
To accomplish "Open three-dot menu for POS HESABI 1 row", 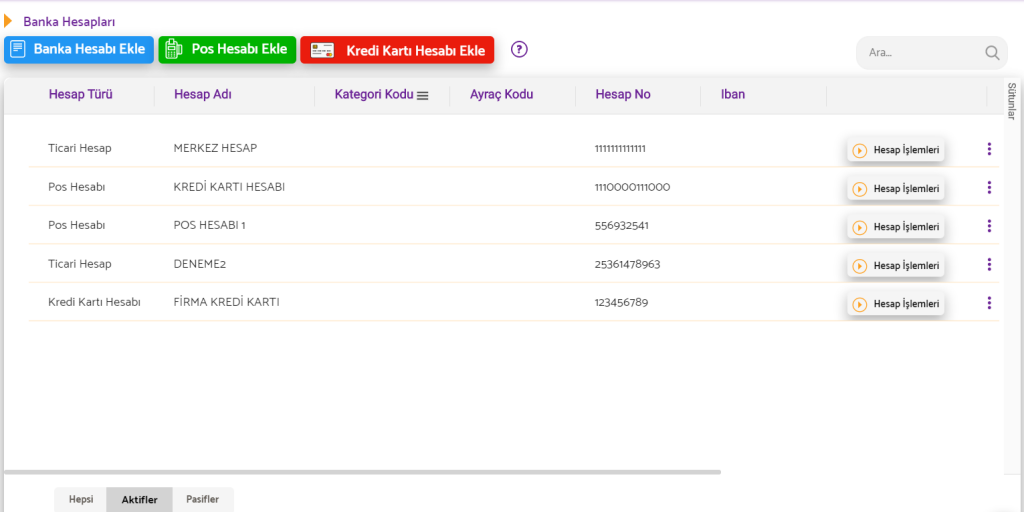I will click(989, 226).
